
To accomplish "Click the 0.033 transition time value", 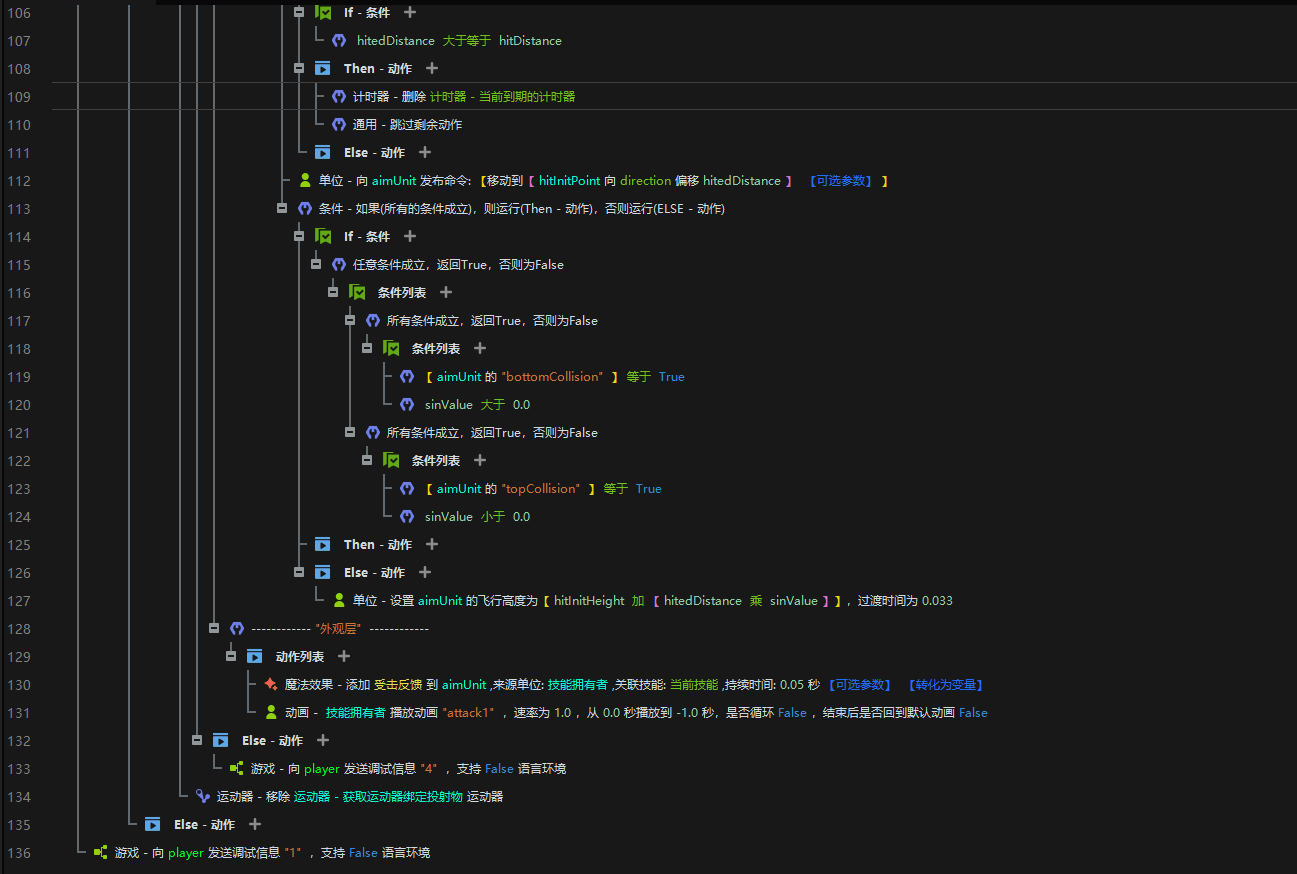I will click(x=937, y=601).
